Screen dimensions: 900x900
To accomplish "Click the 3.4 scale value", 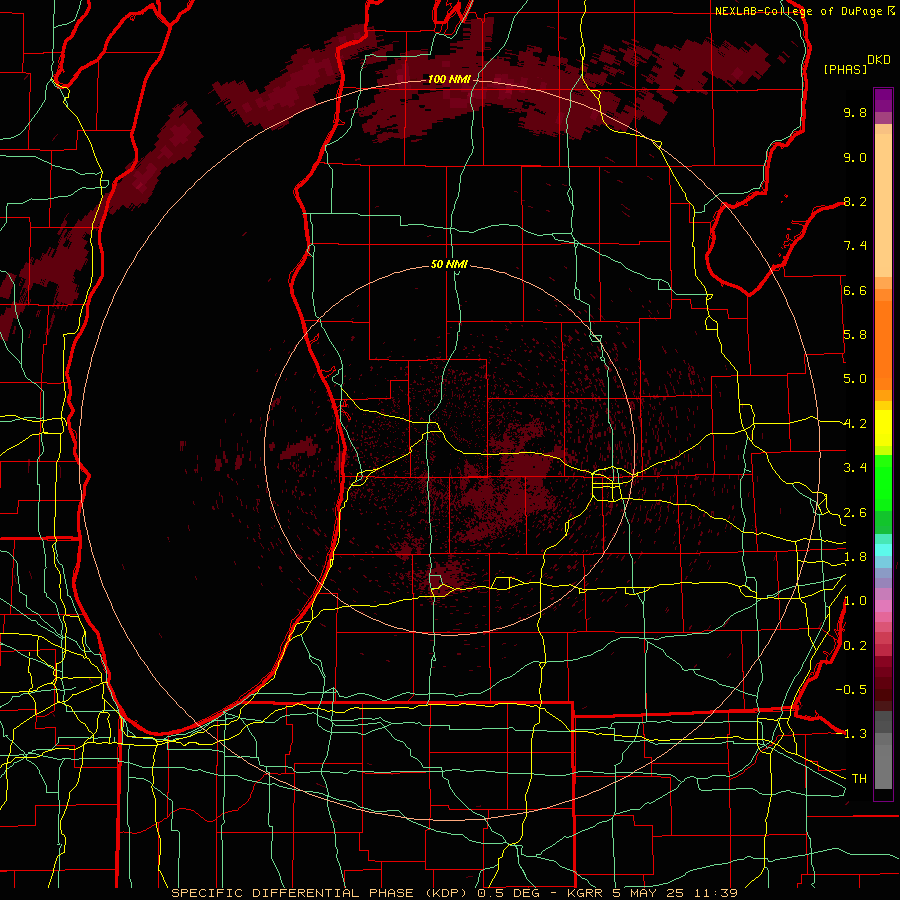I will click(x=855, y=468).
